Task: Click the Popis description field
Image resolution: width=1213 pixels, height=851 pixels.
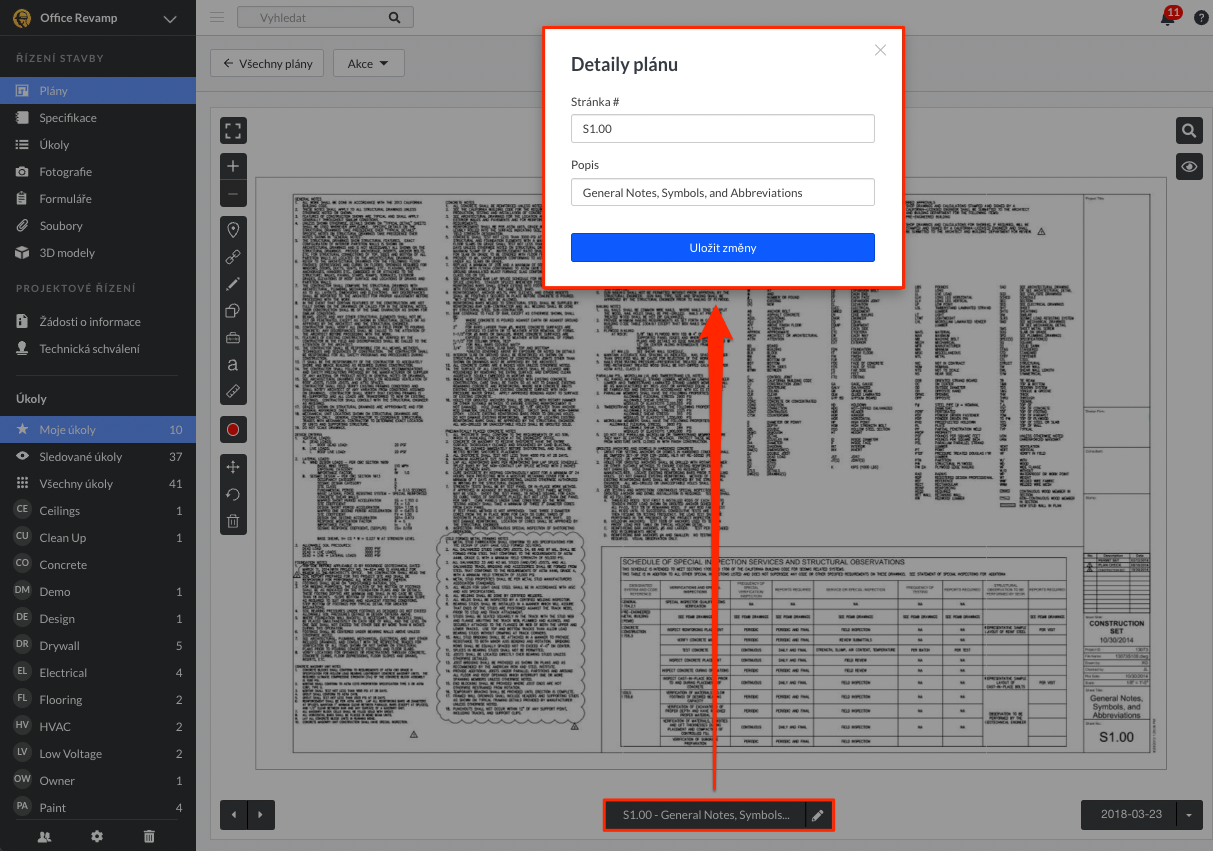Action: (723, 192)
